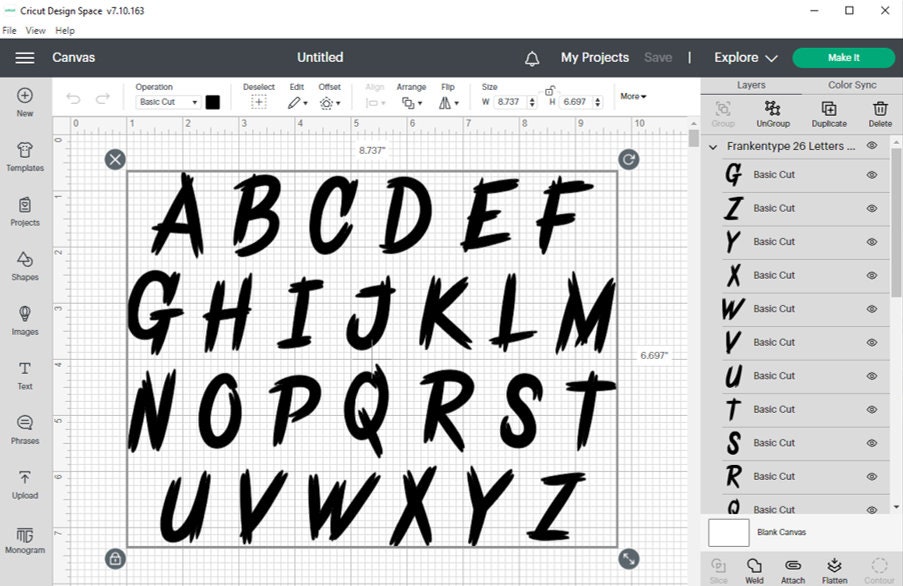
Task: Open the black fill color swatch
Action: pos(212,101)
